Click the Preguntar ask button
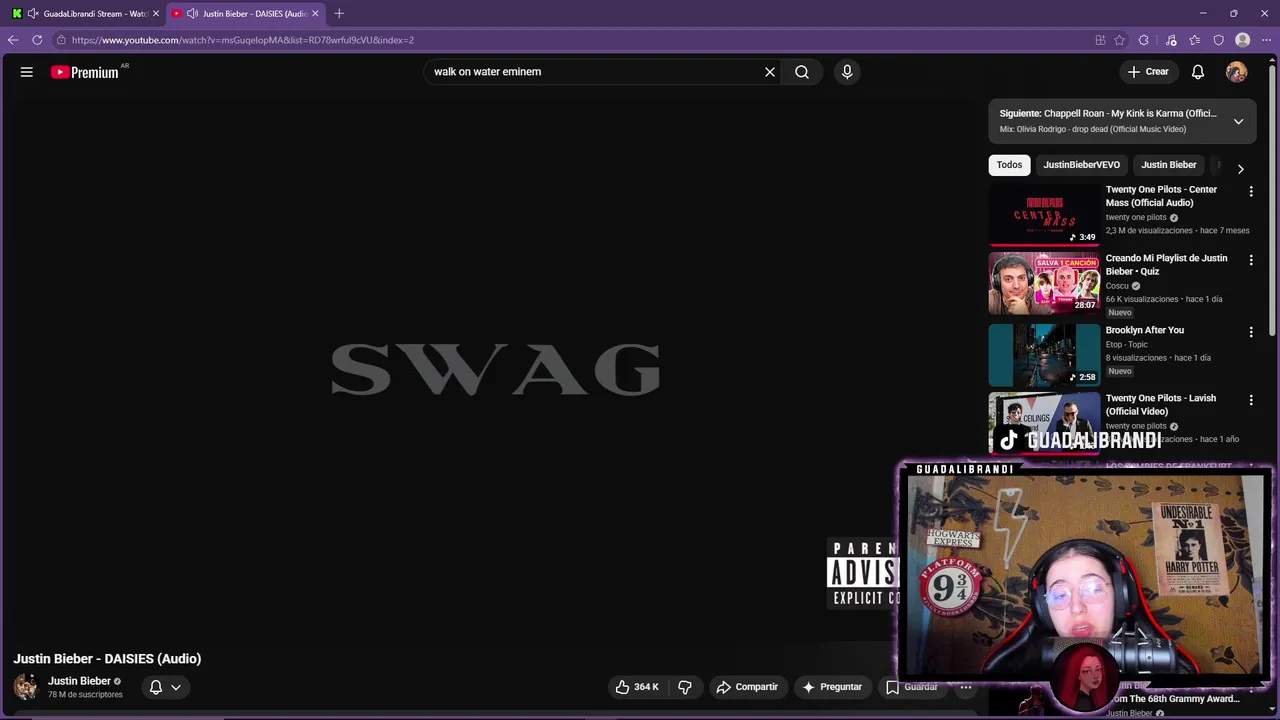This screenshot has height=720, width=1280. 832,687
